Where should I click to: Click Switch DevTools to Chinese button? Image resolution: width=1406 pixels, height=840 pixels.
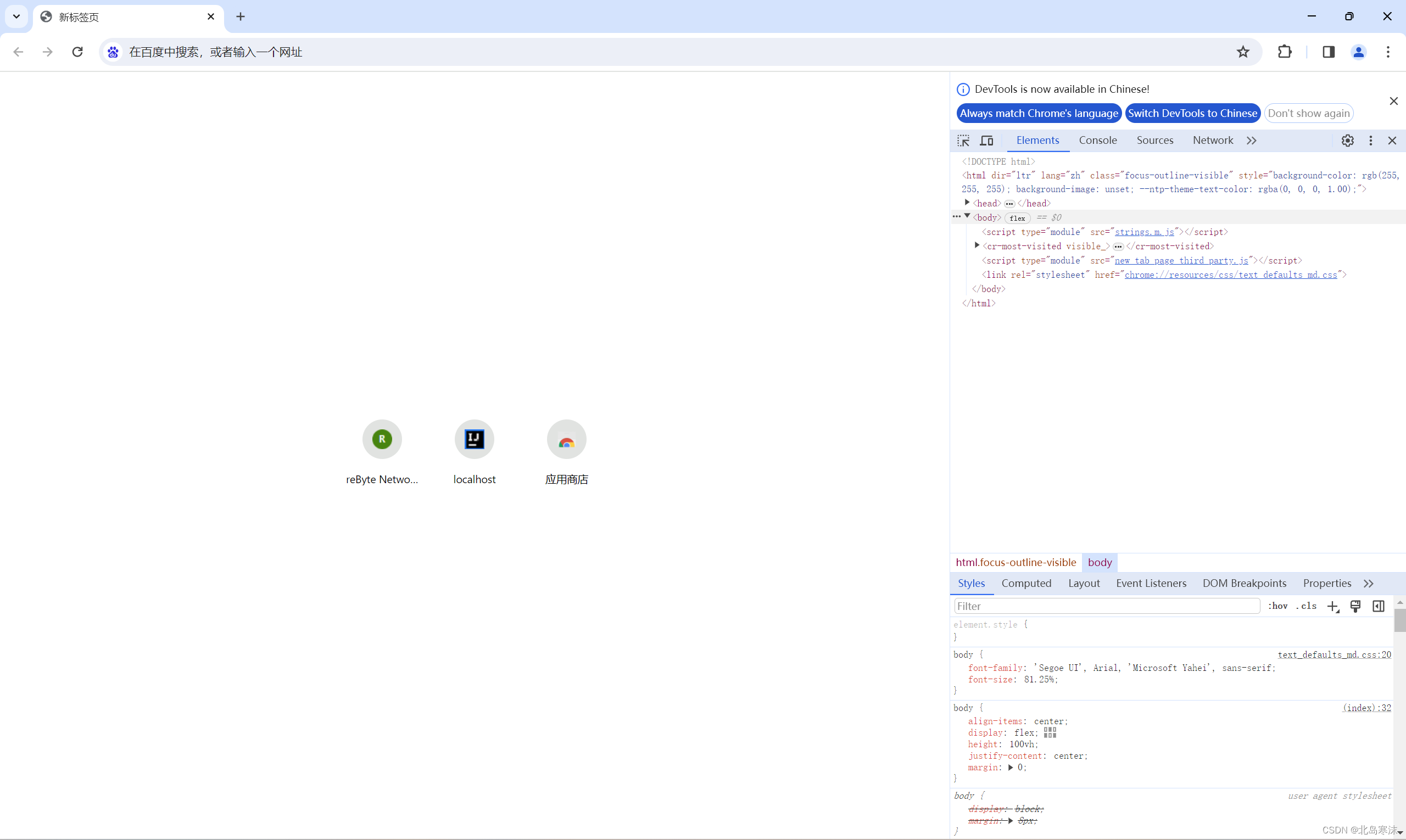[1192, 113]
